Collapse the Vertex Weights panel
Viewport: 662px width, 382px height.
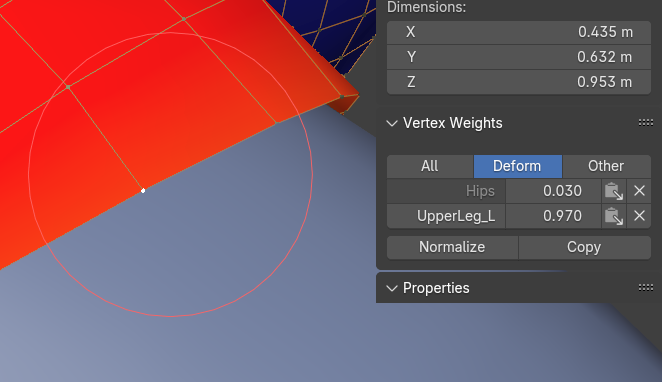point(392,123)
